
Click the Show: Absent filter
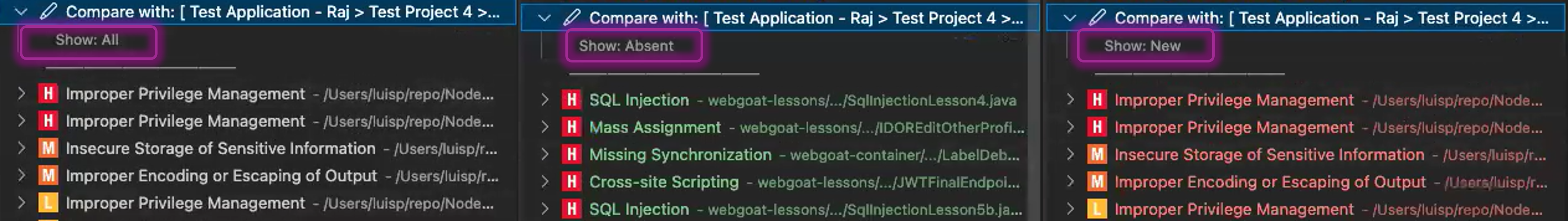pyautogui.click(x=626, y=46)
